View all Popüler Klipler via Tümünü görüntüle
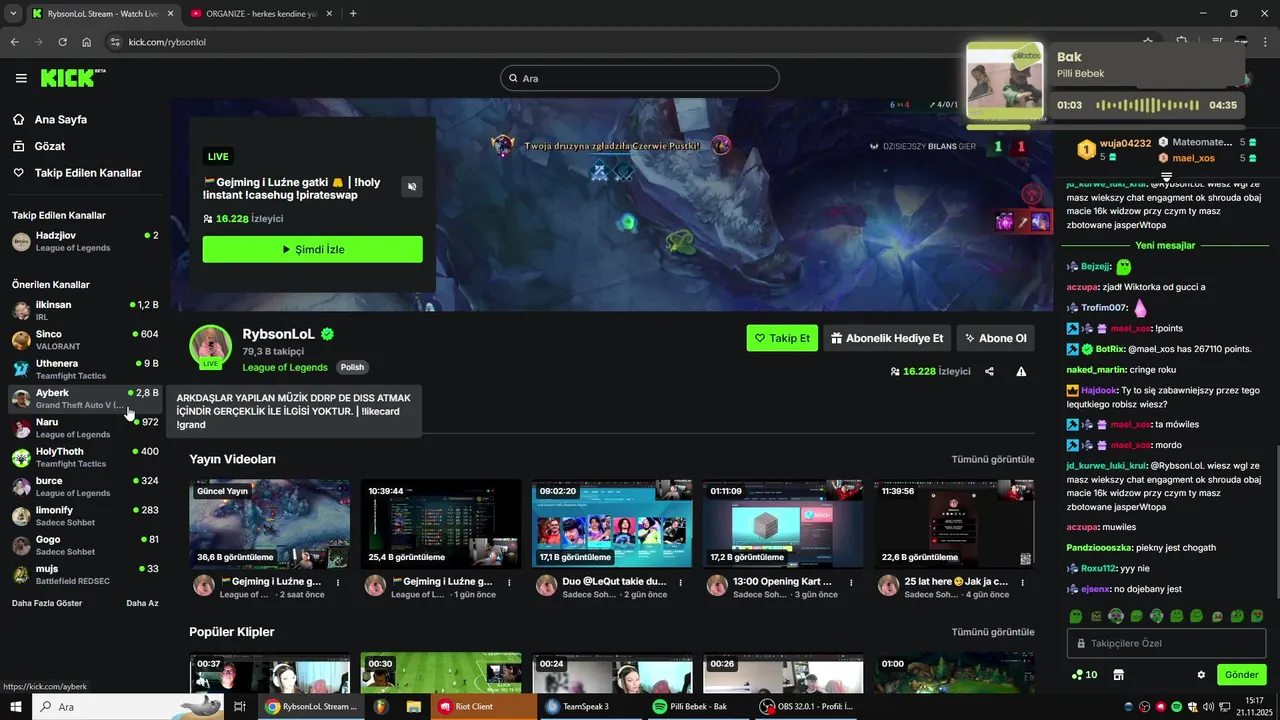The height and width of the screenshot is (720, 1280). 992,632
